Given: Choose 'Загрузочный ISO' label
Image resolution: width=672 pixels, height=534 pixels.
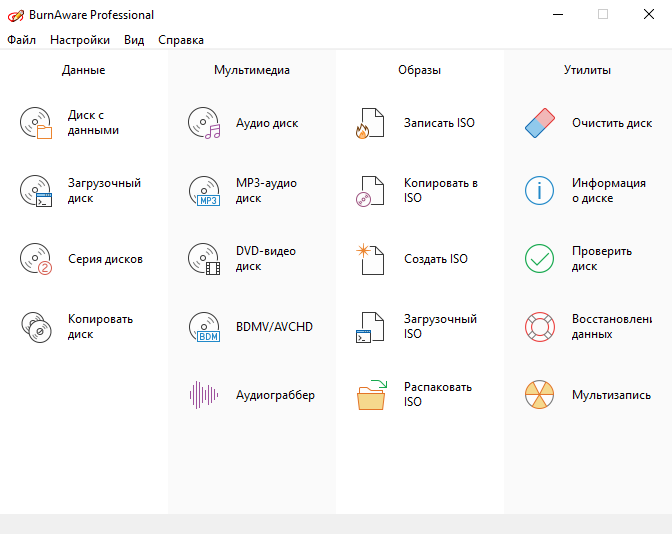Looking at the screenshot, I should (440, 326).
